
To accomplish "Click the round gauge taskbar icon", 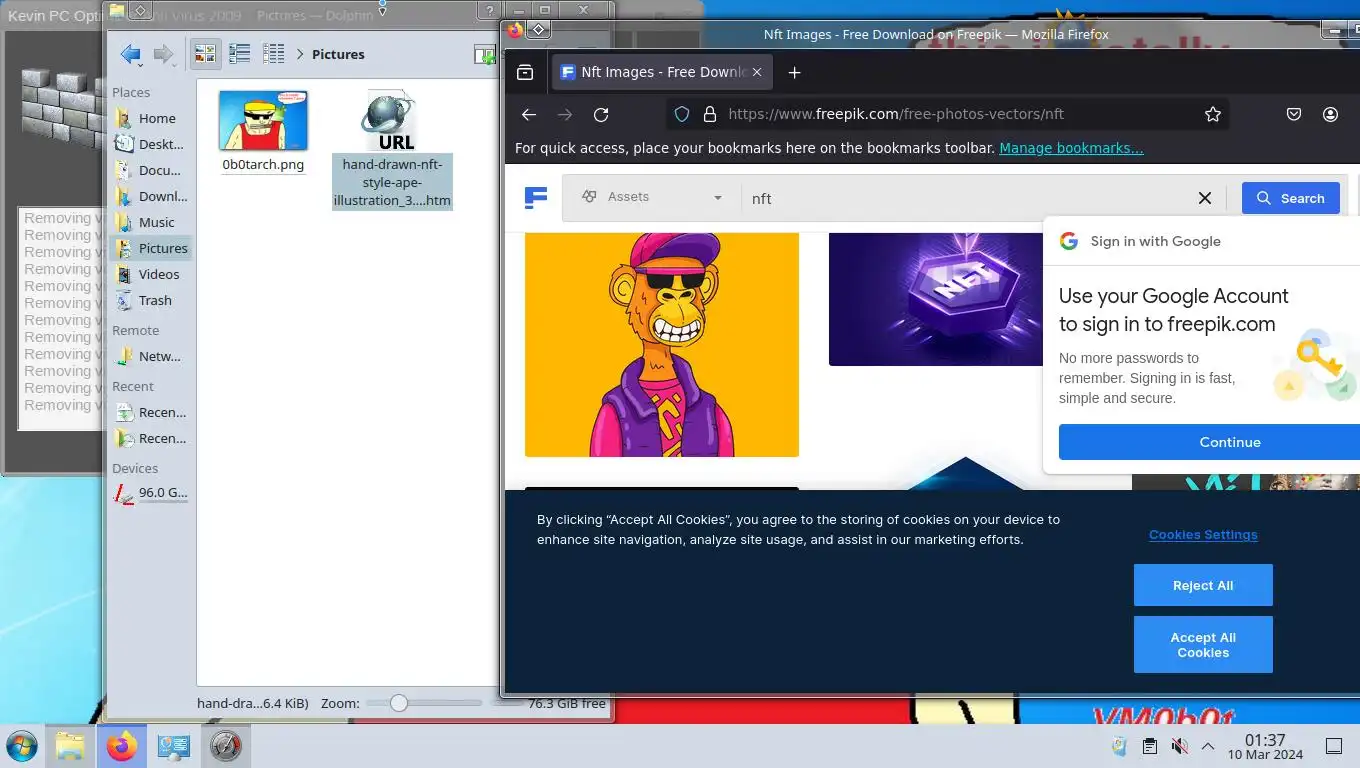I will coord(225,746).
